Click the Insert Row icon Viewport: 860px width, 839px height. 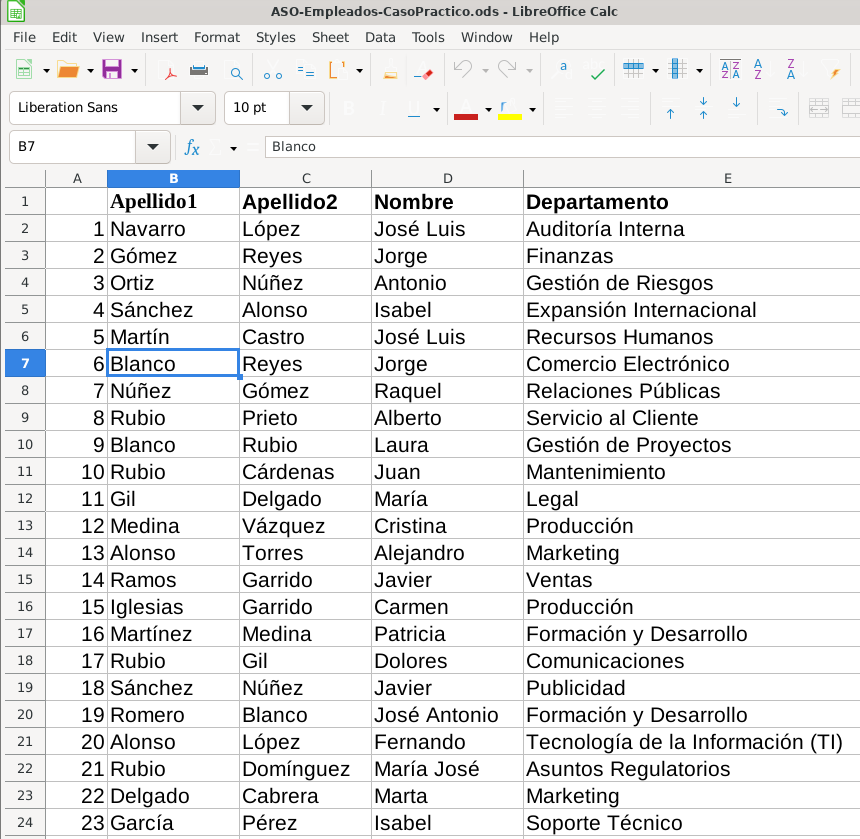[x=633, y=70]
